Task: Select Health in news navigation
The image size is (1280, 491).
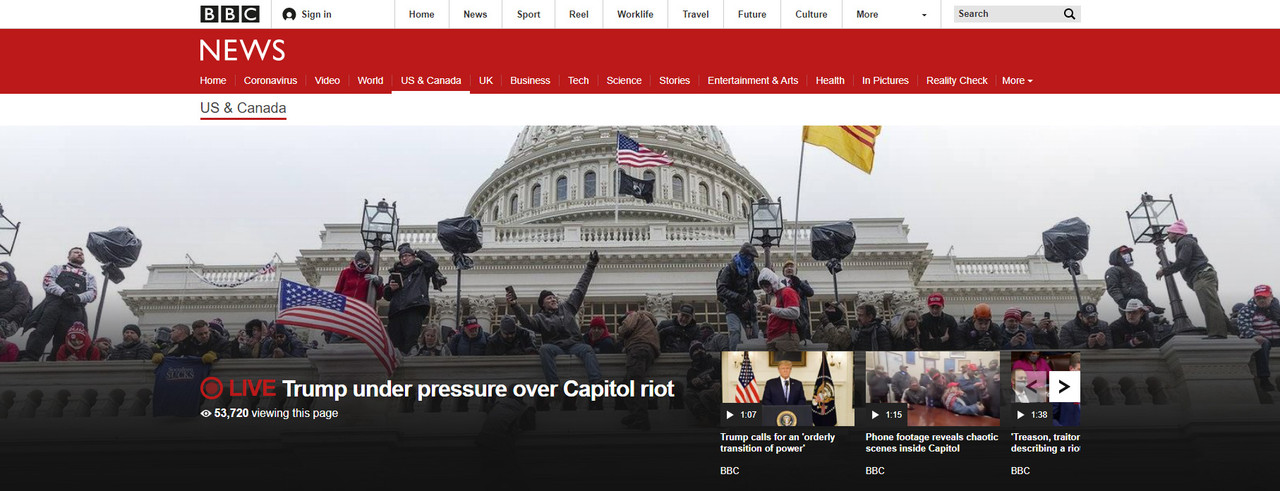Action: pos(830,80)
